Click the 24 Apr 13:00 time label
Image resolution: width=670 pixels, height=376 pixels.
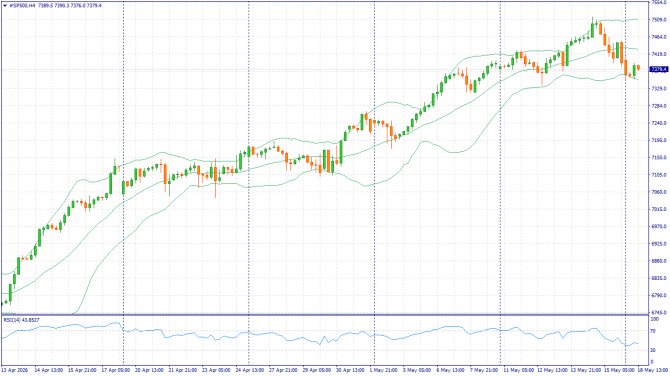[250, 370]
